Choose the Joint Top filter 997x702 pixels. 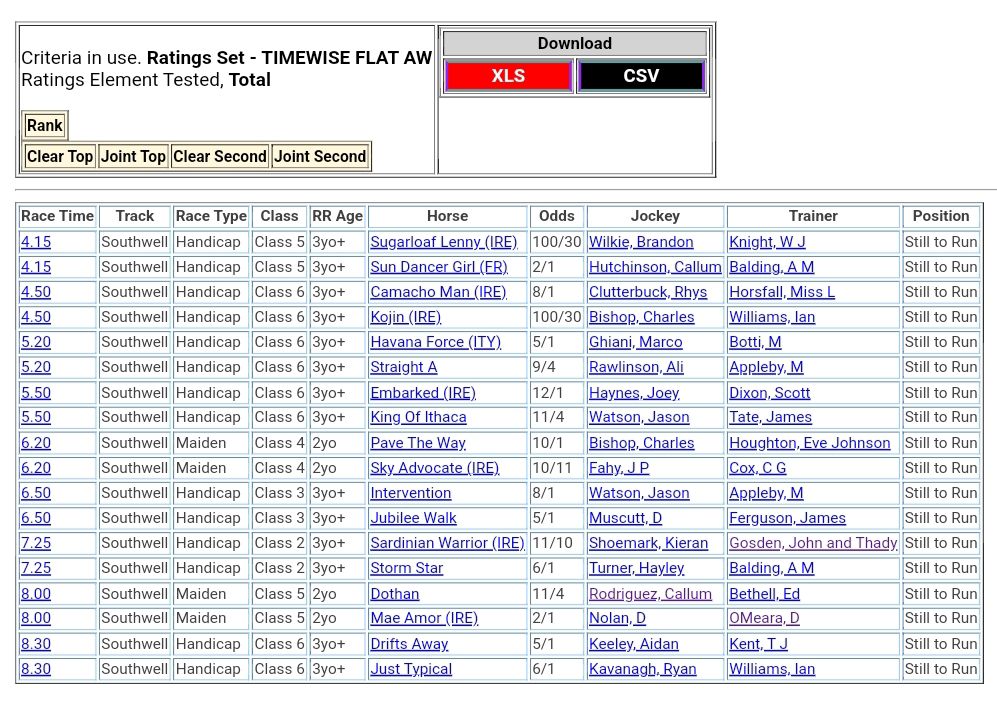pos(133,156)
